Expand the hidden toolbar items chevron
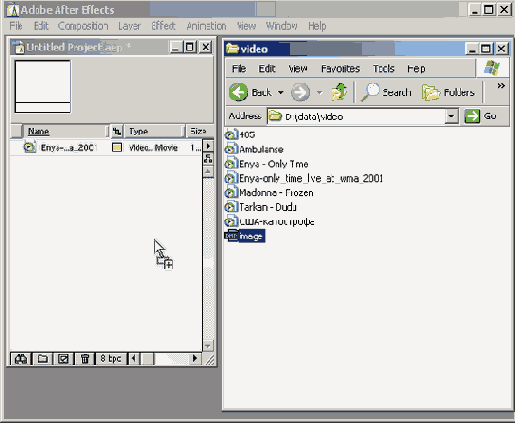Viewport: 515px width, 423px height. click(x=501, y=86)
